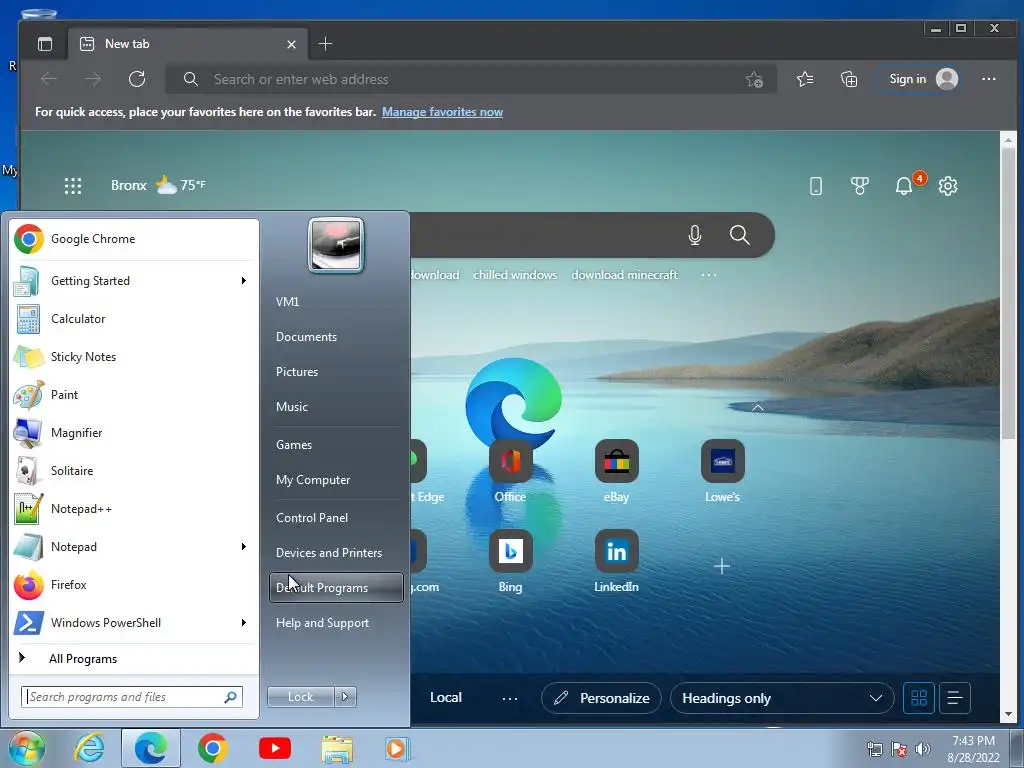The width and height of the screenshot is (1024, 768).
Task: Open the Headings only dropdown
Action: pyautogui.click(x=782, y=698)
